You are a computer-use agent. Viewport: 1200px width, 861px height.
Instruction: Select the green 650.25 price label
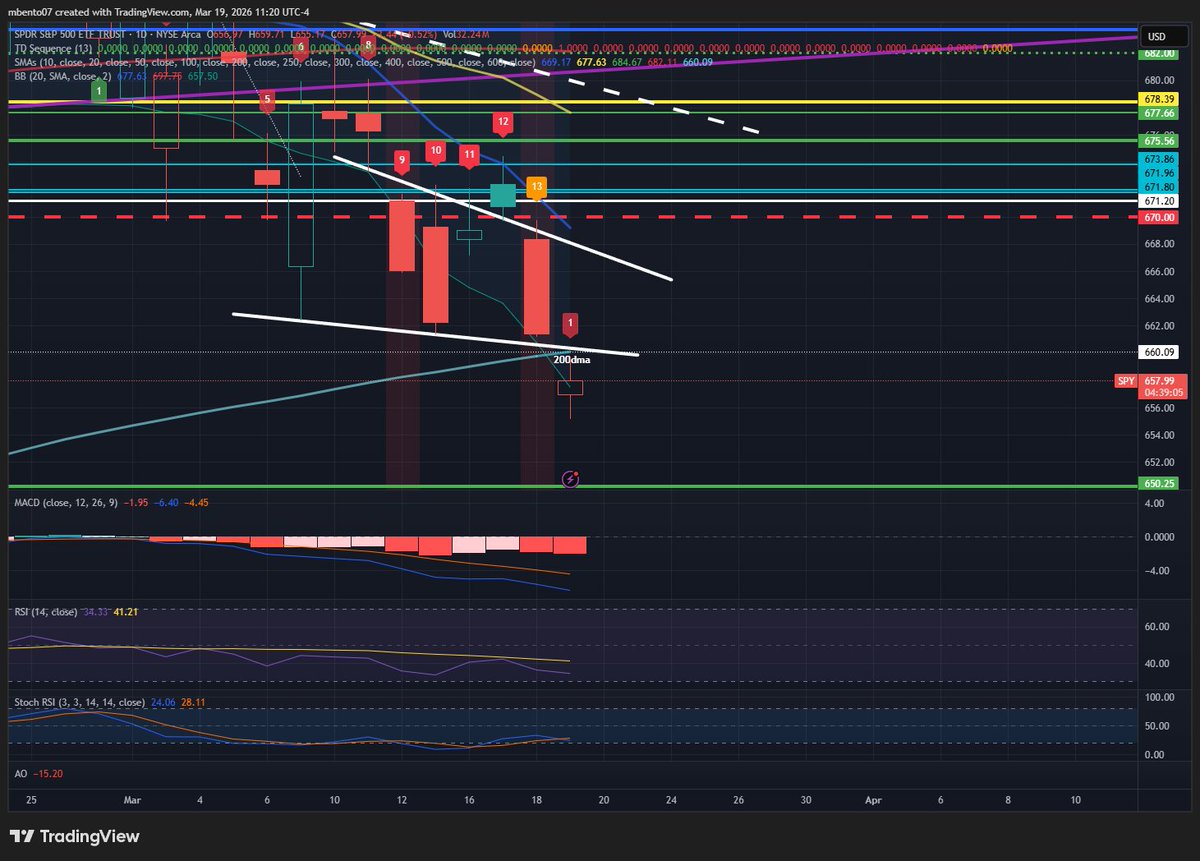click(1157, 484)
